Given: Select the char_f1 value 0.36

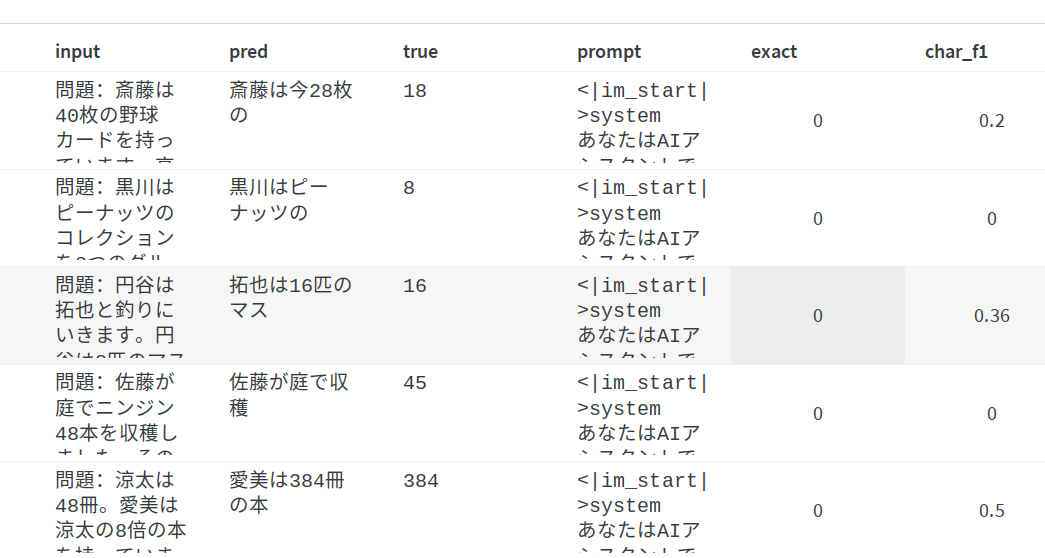Looking at the screenshot, I should [991, 316].
